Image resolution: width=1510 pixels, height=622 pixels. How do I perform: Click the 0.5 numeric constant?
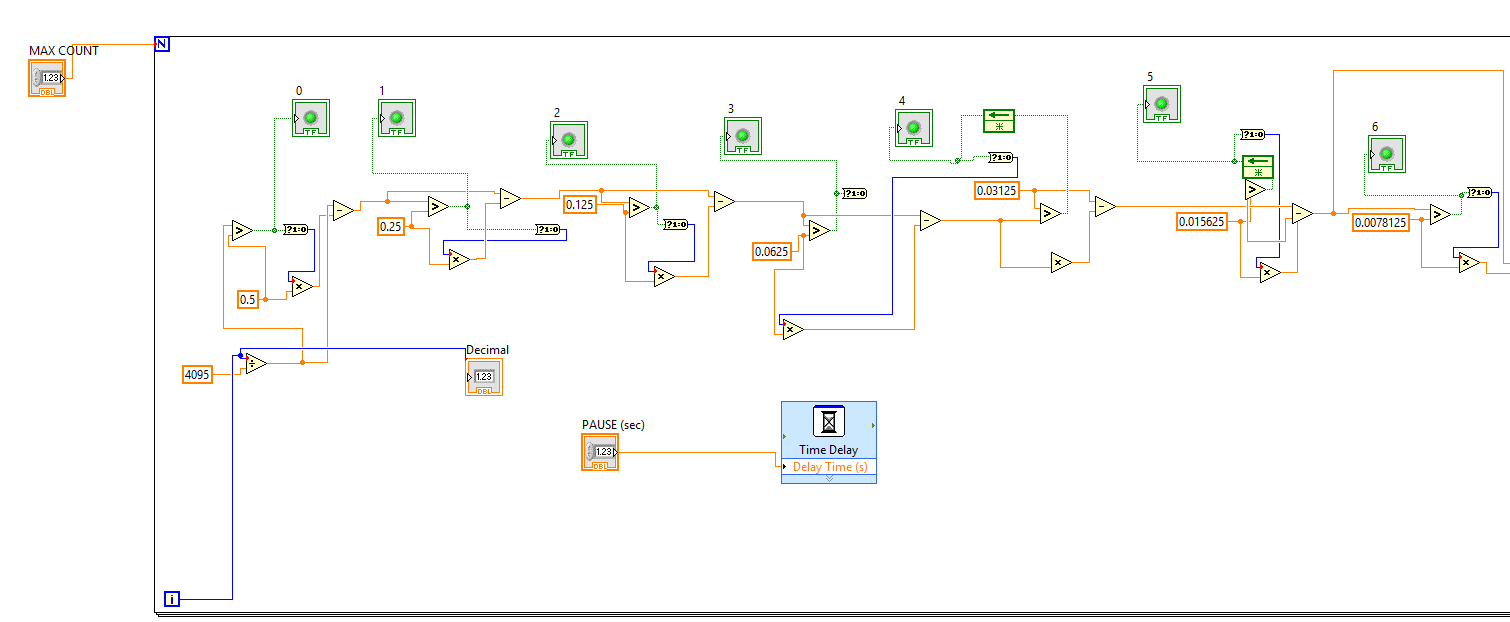pyautogui.click(x=248, y=299)
